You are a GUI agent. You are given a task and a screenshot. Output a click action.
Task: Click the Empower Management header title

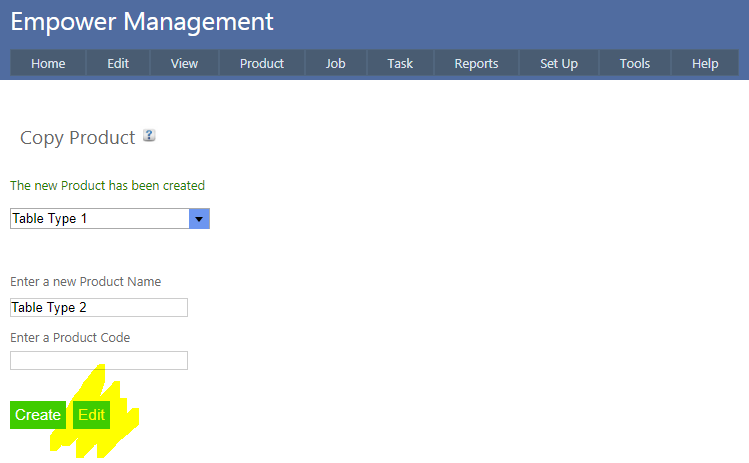(142, 21)
